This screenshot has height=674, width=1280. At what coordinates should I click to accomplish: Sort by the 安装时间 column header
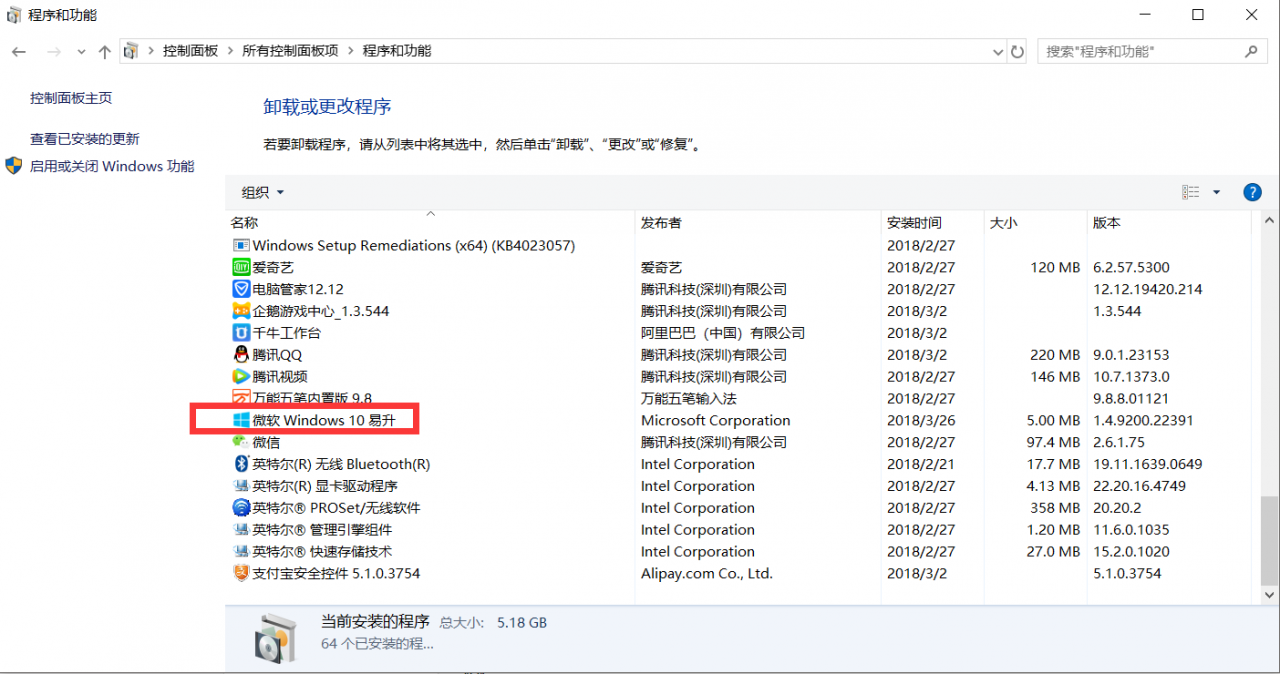(914, 223)
